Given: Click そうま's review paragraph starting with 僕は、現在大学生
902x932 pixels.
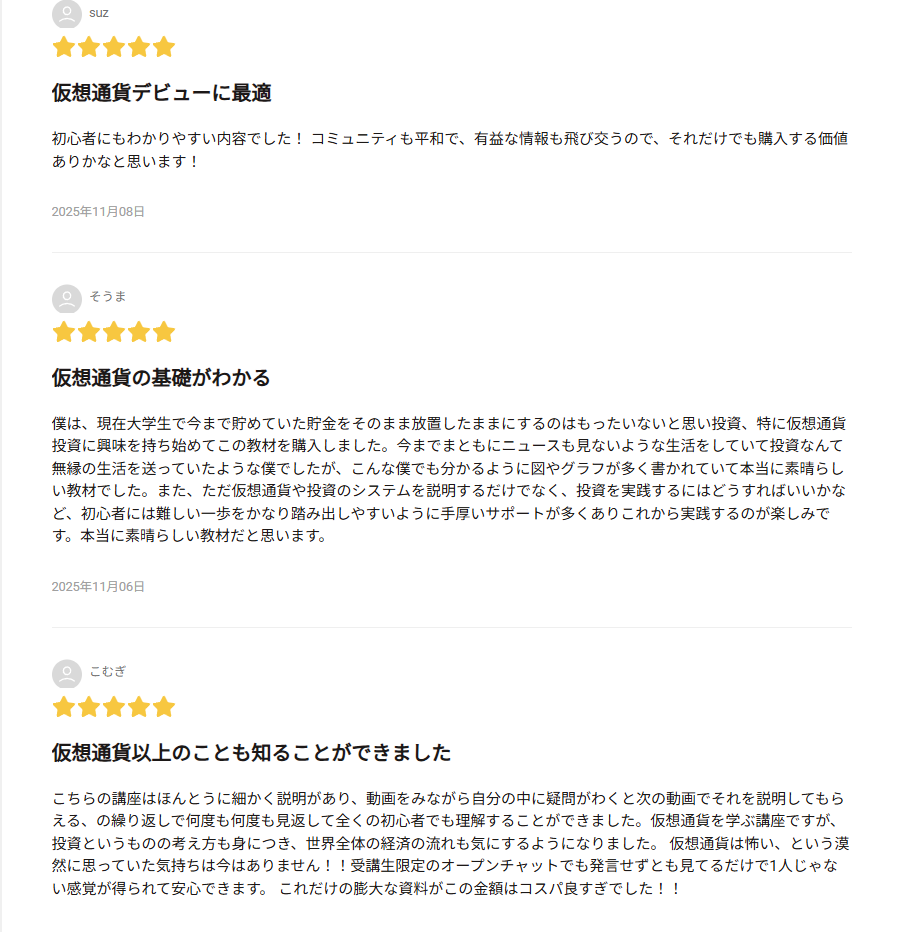Looking at the screenshot, I should point(450,479).
